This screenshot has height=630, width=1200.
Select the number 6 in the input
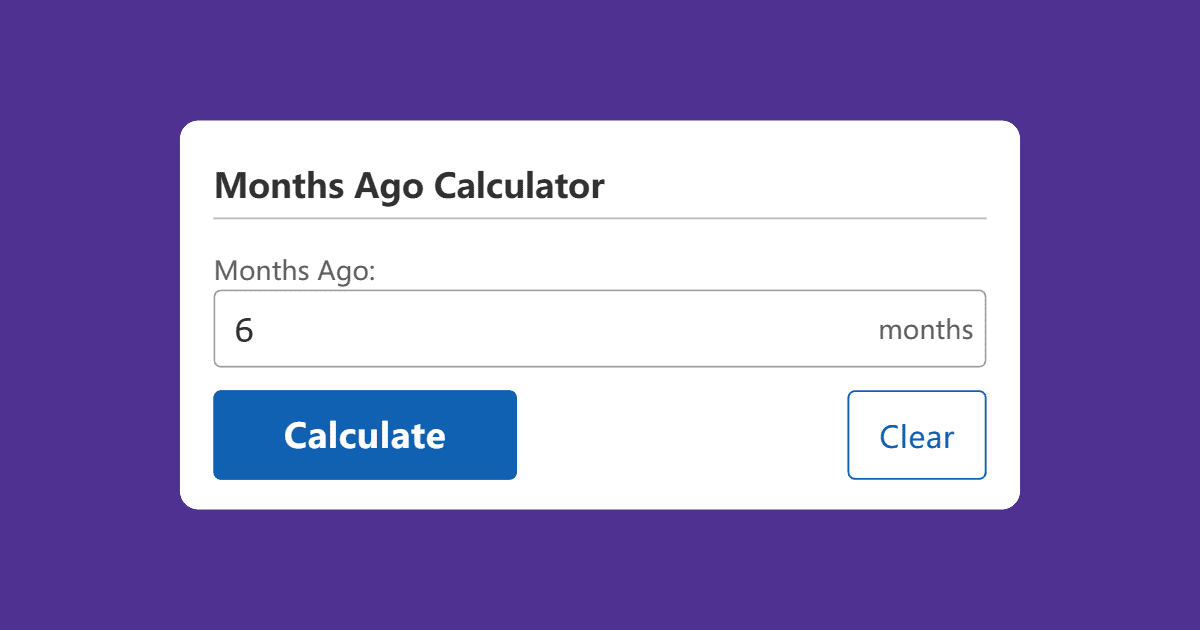tap(245, 329)
